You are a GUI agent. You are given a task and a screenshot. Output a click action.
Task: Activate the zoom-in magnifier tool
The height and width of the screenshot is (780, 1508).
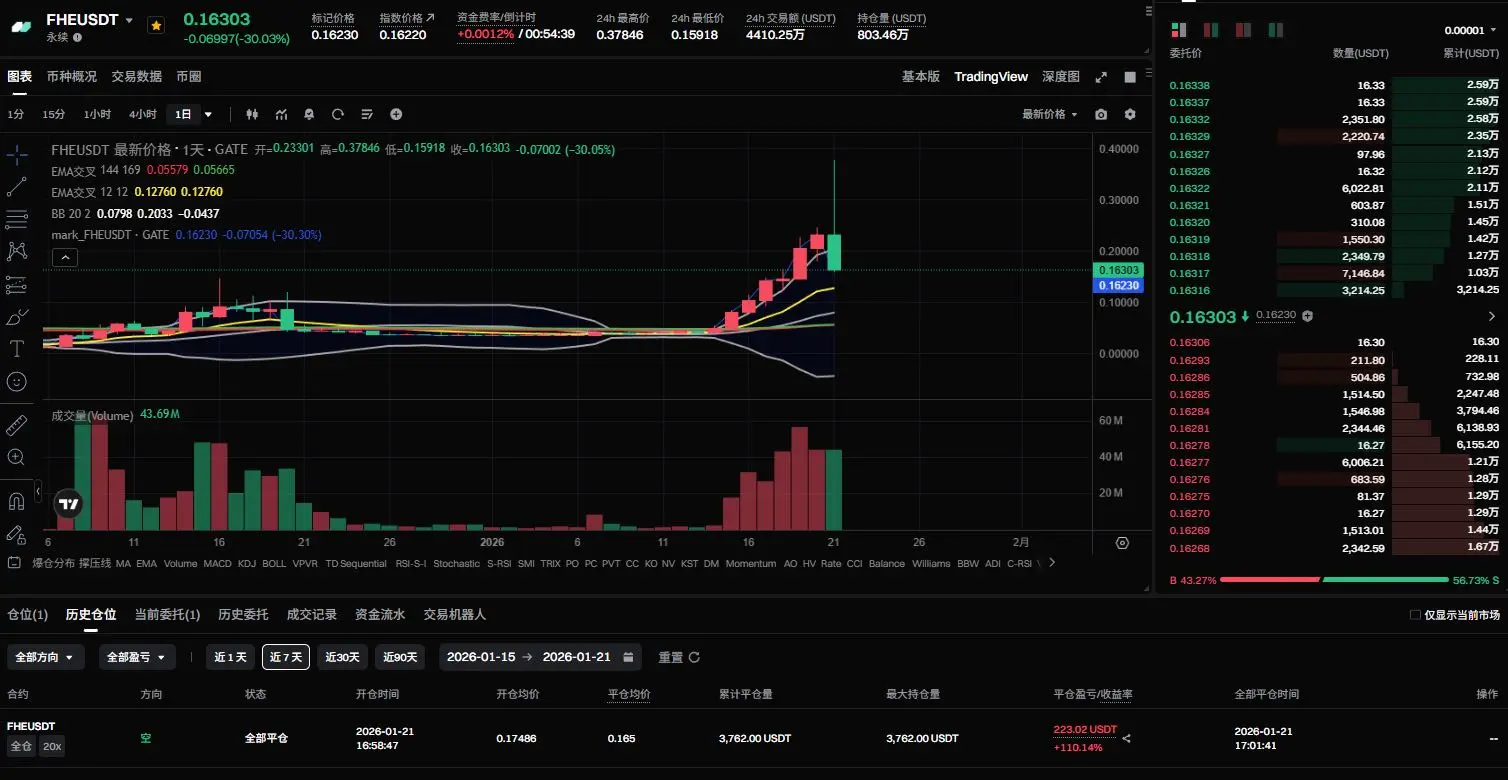(17, 457)
